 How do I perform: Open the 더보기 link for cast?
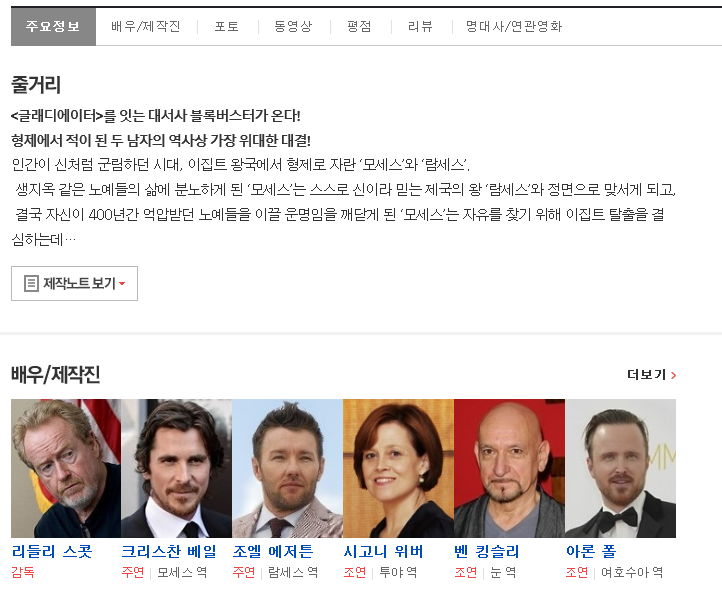click(651, 375)
